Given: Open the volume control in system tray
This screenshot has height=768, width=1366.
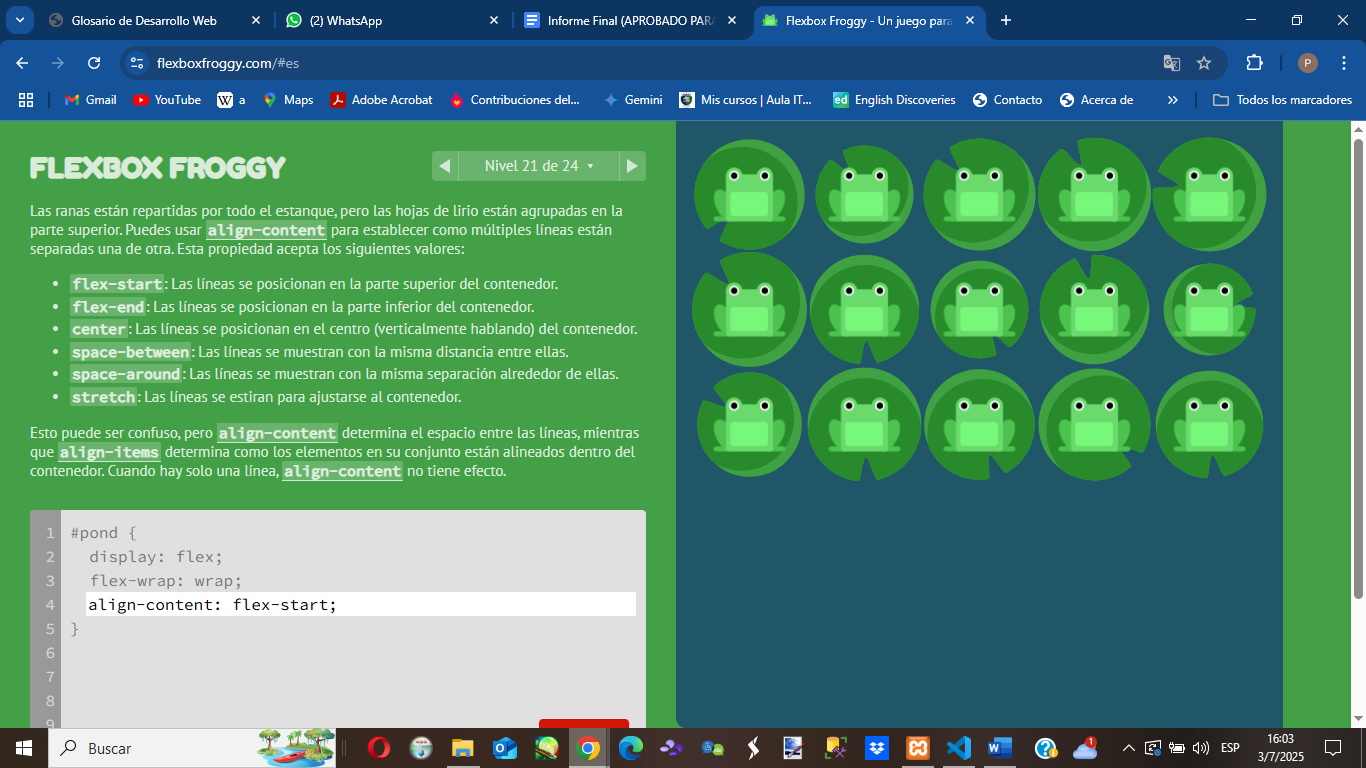Looking at the screenshot, I should tap(1201, 748).
